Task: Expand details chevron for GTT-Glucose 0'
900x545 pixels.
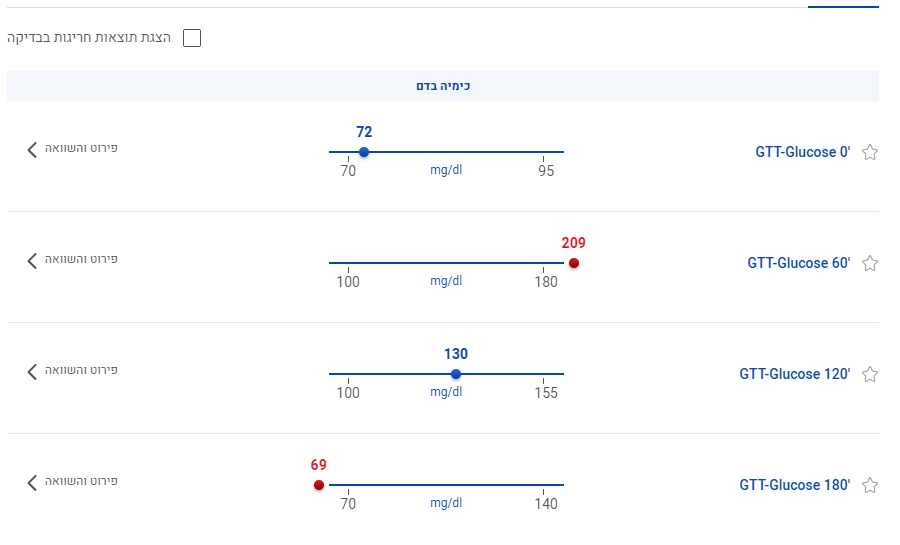Action: coord(33,149)
